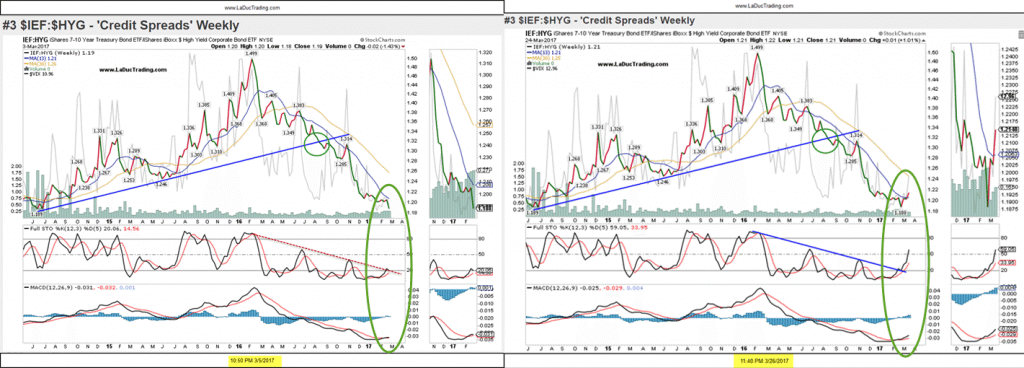Click the 1.409 price label in right chart
The width and height of the screenshot is (1024, 368).
point(733,88)
